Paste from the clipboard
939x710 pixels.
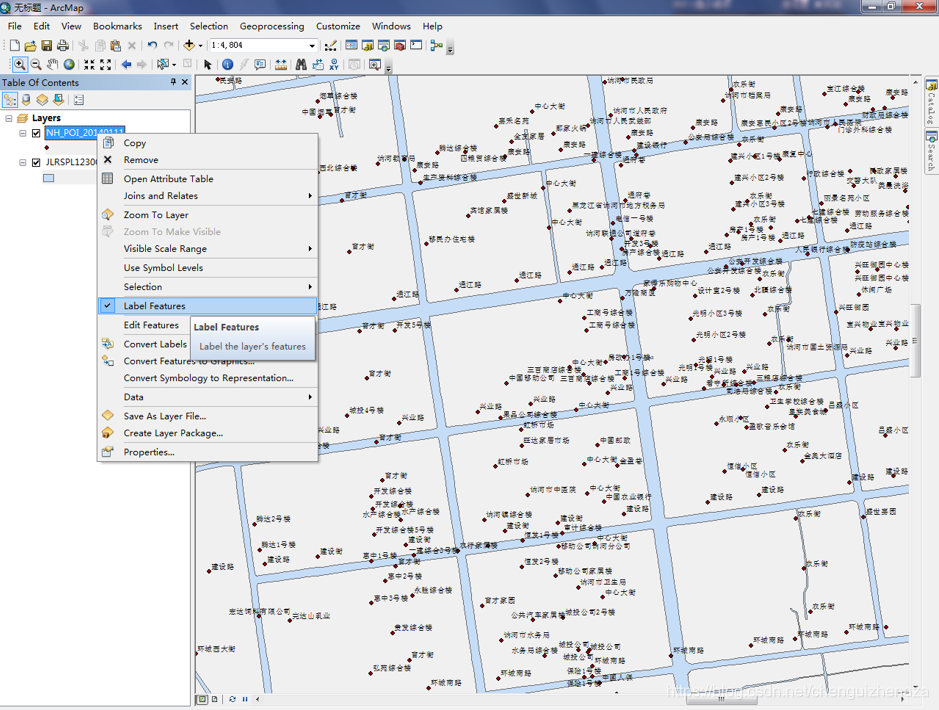point(116,45)
